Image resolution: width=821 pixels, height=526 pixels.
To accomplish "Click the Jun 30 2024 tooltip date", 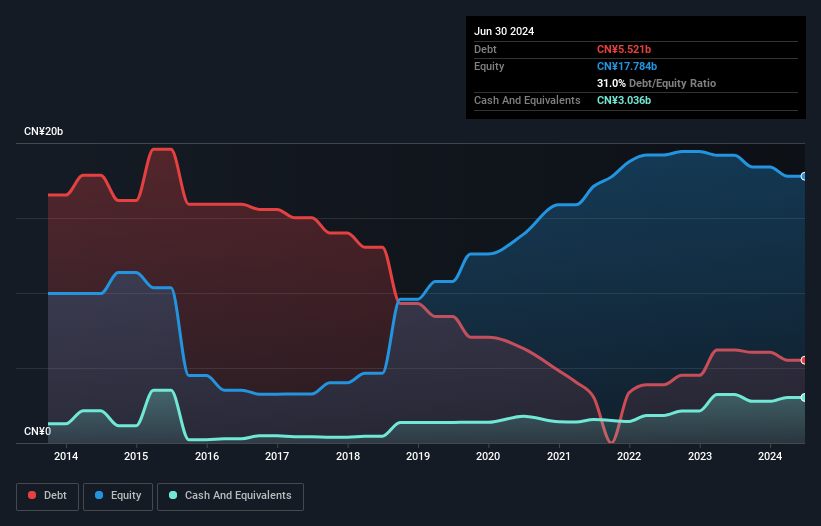I will 504,31.
